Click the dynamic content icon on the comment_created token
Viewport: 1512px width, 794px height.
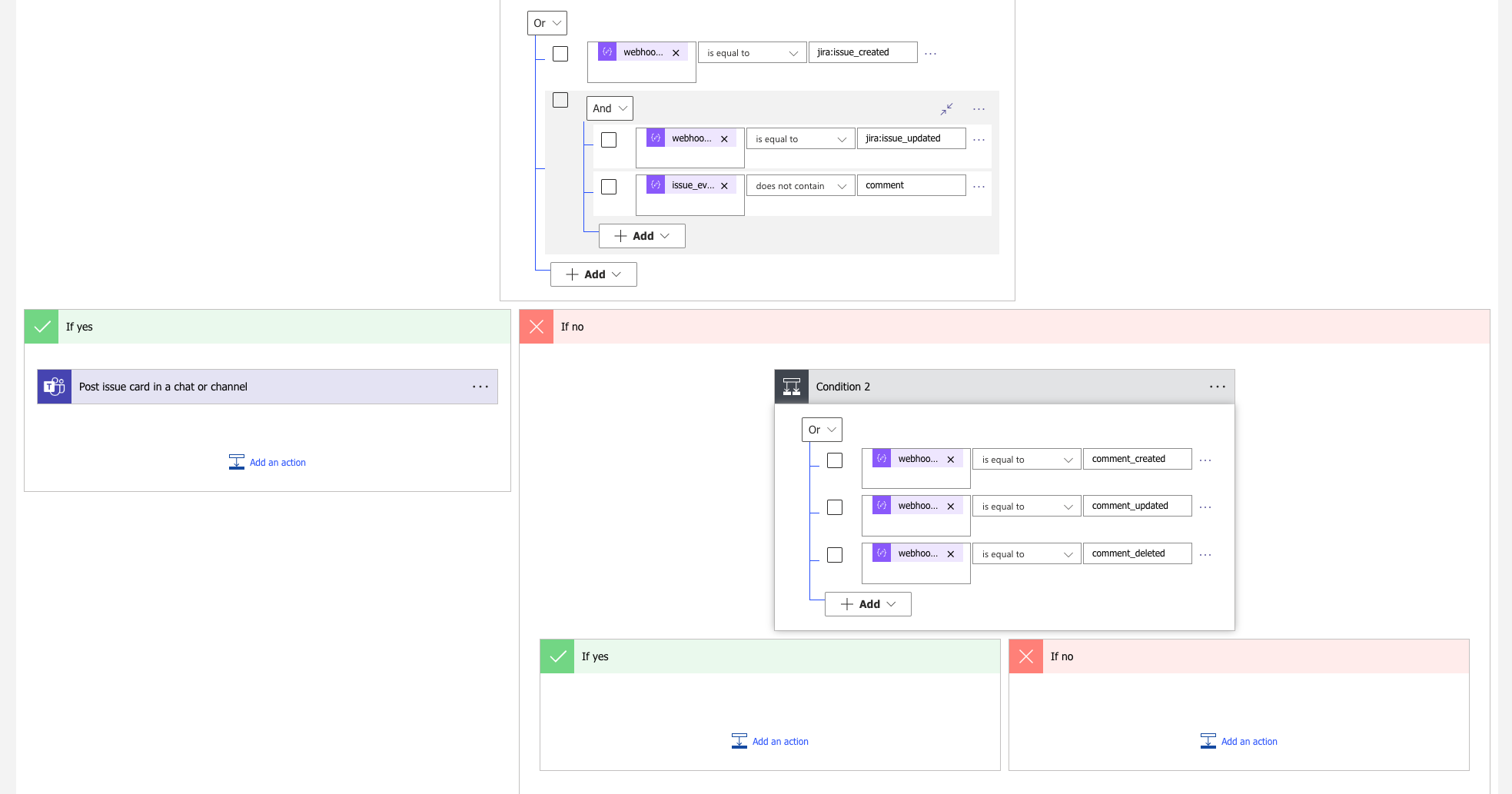click(x=880, y=458)
